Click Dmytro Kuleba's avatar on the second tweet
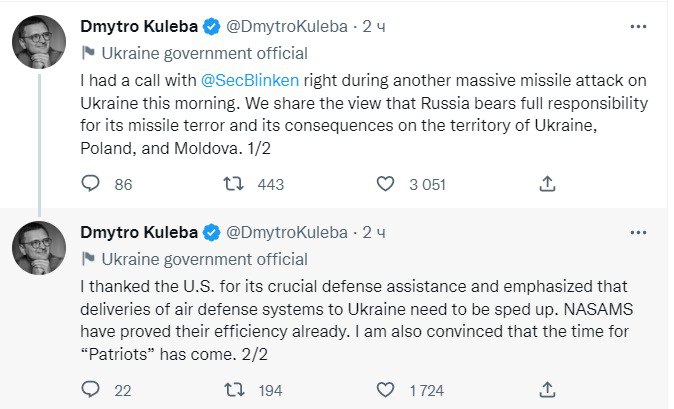Viewport: 674px width, 409px height. point(40,249)
